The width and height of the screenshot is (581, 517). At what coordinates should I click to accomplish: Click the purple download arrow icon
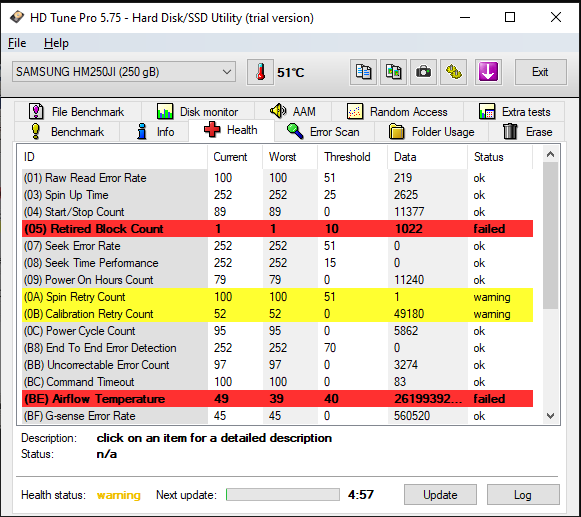coord(488,72)
